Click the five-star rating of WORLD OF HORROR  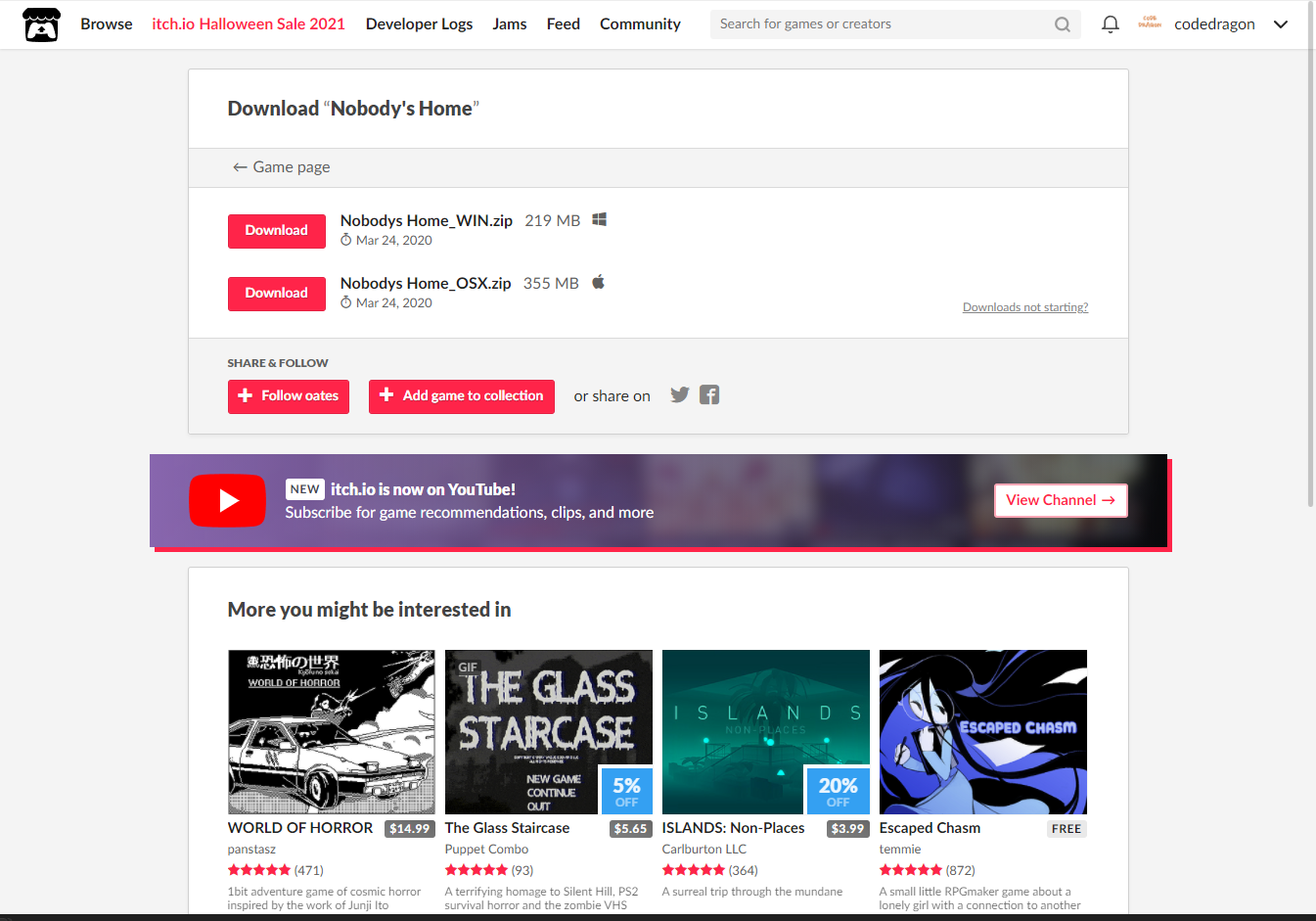click(259, 870)
